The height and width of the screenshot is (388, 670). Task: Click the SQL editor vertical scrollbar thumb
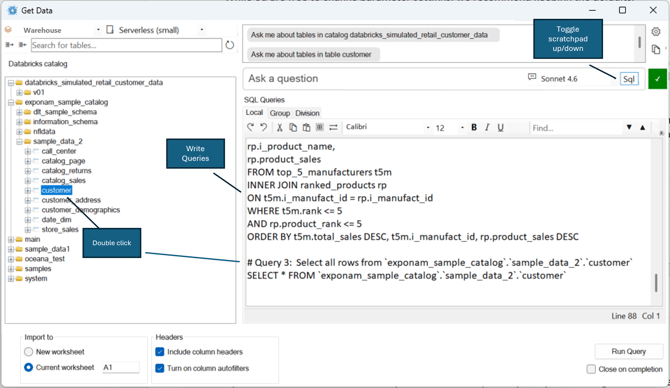656,282
